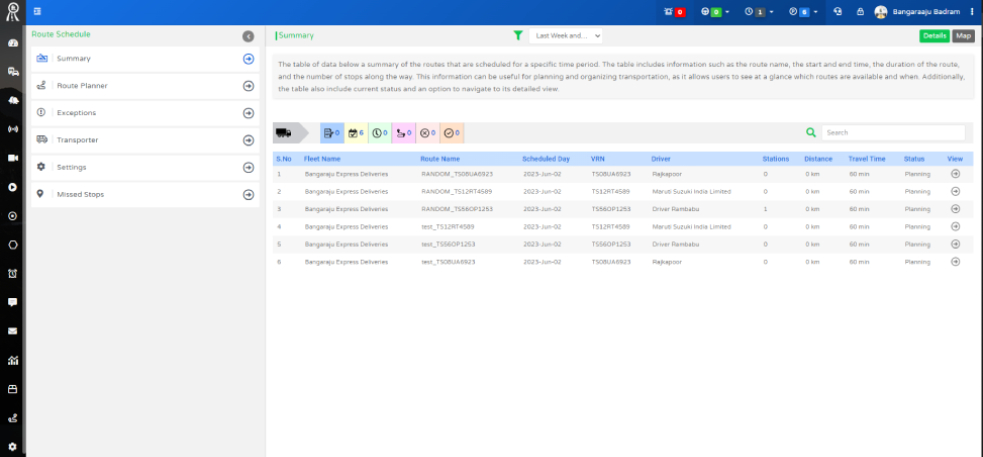The image size is (983, 457).
Task: Click the padlock icon in top bar
Action: pyautogui.click(x=860, y=12)
